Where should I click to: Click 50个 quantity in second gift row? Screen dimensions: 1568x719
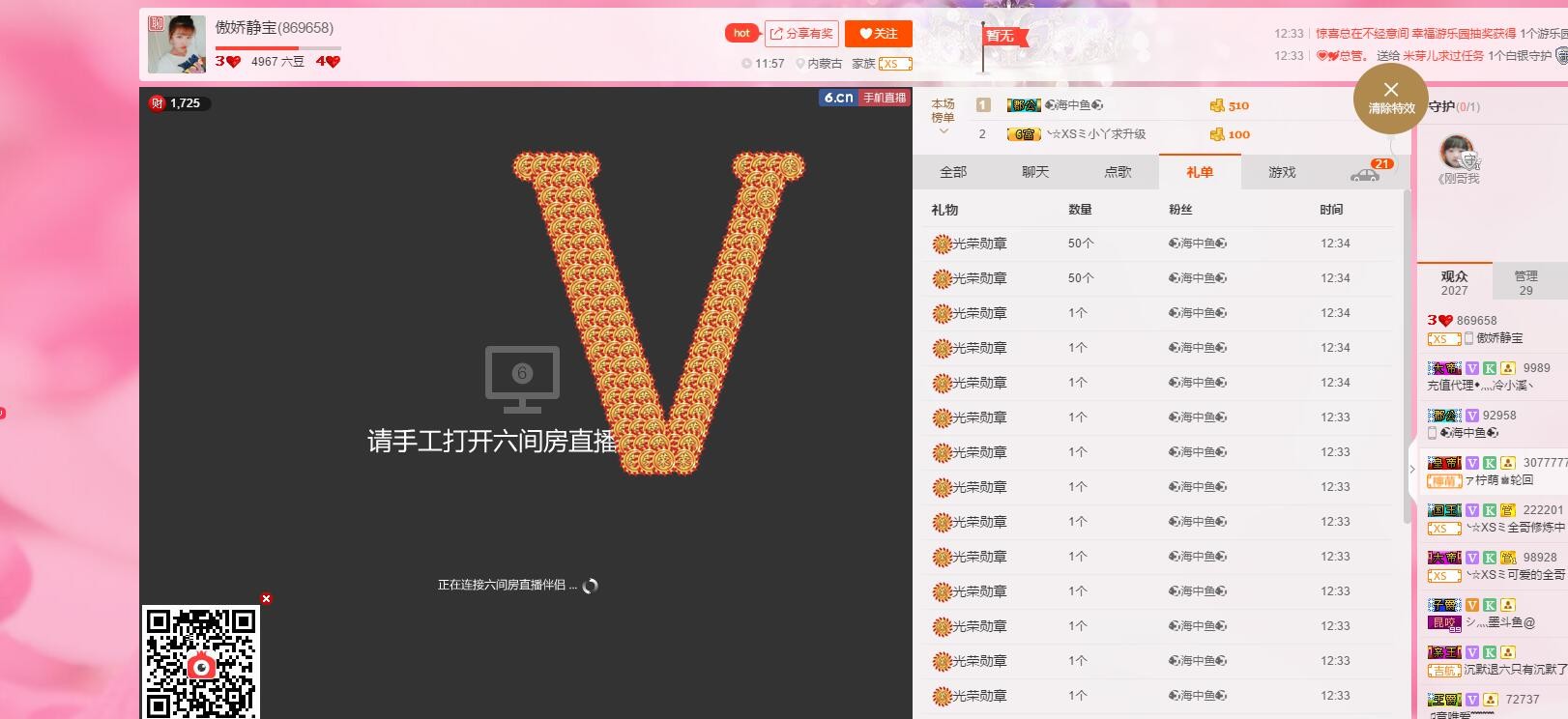tap(1081, 278)
